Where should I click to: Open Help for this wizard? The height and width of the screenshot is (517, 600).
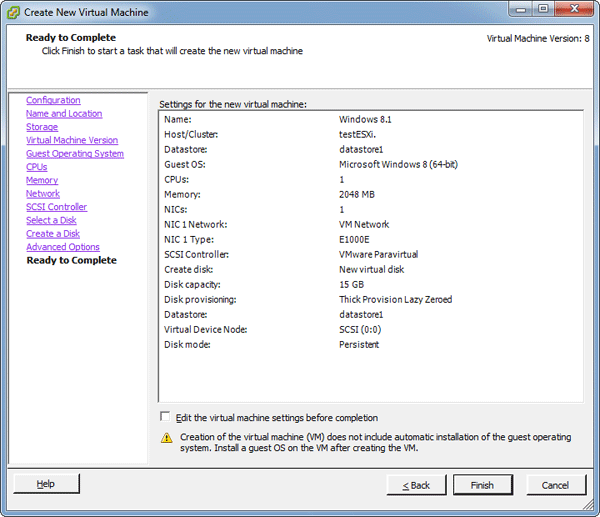(46, 484)
